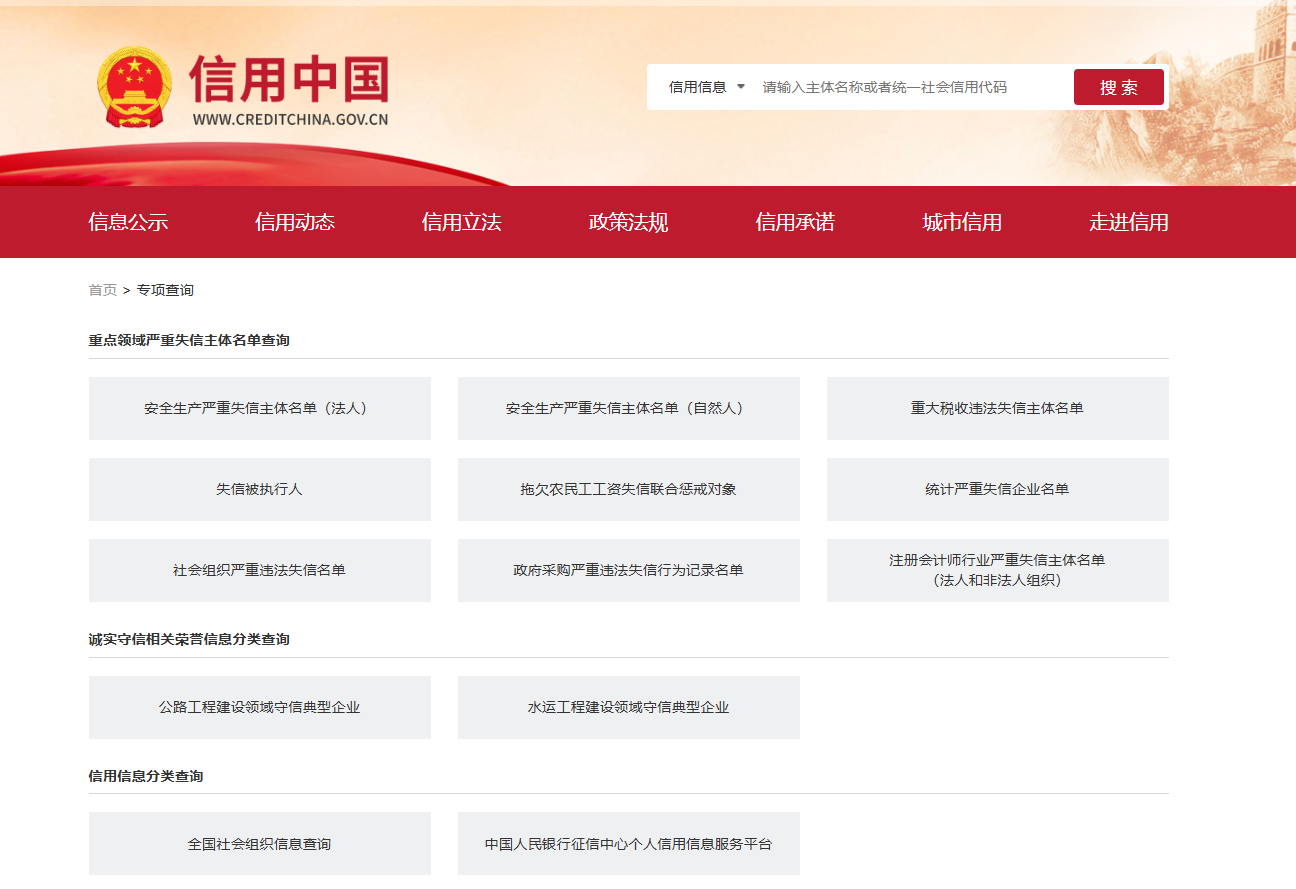Click the 信用信息分类查询 heading

click(146, 776)
